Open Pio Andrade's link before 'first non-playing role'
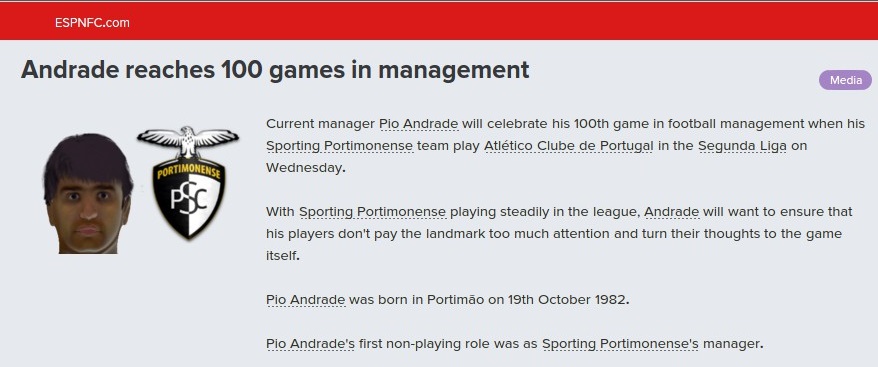The width and height of the screenshot is (878, 367). (311, 344)
